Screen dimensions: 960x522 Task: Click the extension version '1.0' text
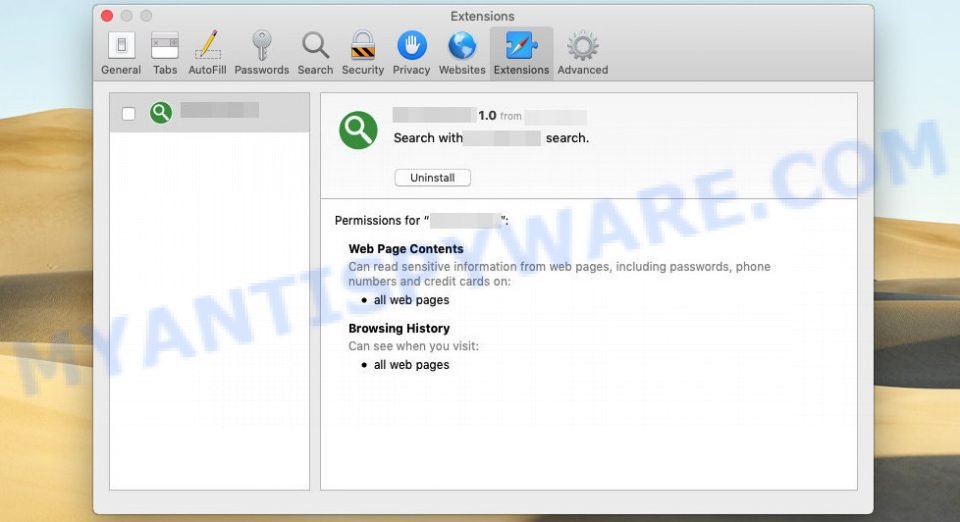coord(487,115)
